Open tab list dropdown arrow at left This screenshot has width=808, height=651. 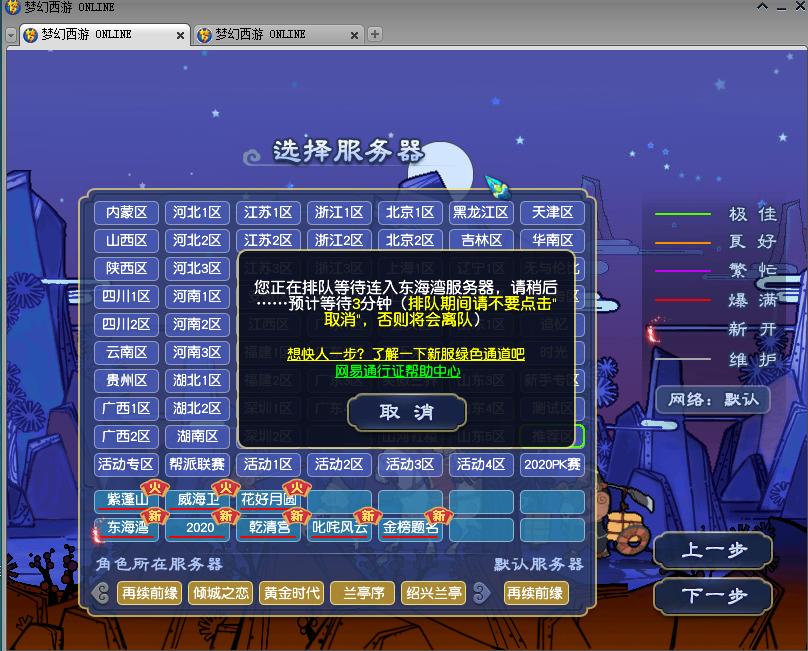pyautogui.click(x=11, y=35)
